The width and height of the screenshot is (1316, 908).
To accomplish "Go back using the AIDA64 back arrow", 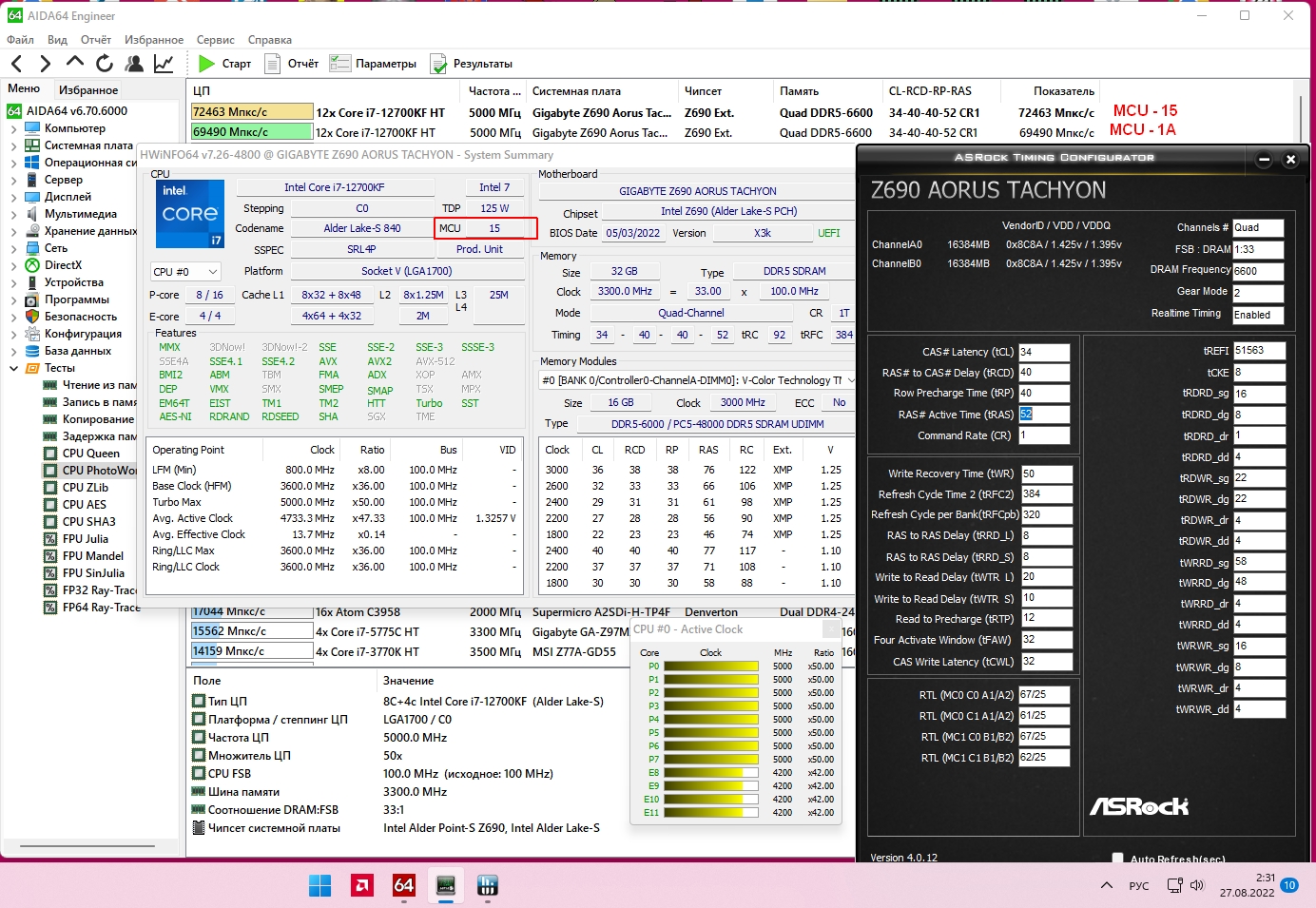I will [16, 64].
